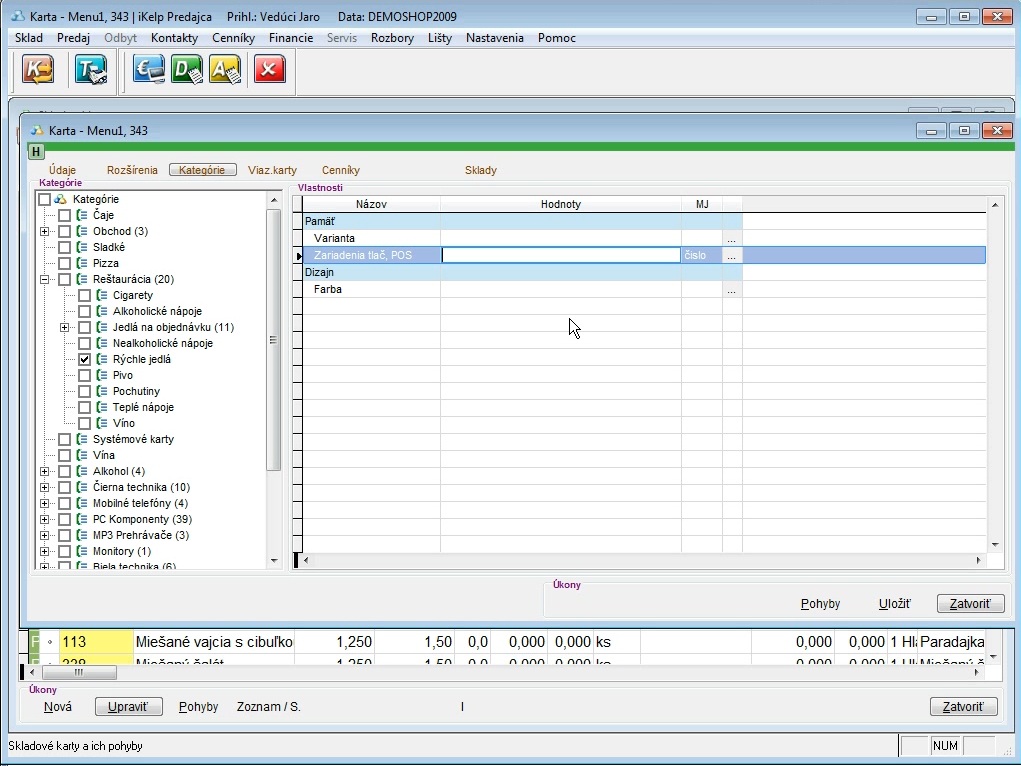The width and height of the screenshot is (1021, 766).
Task: Click the teal T printer toolbar icon
Action: [x=89, y=70]
